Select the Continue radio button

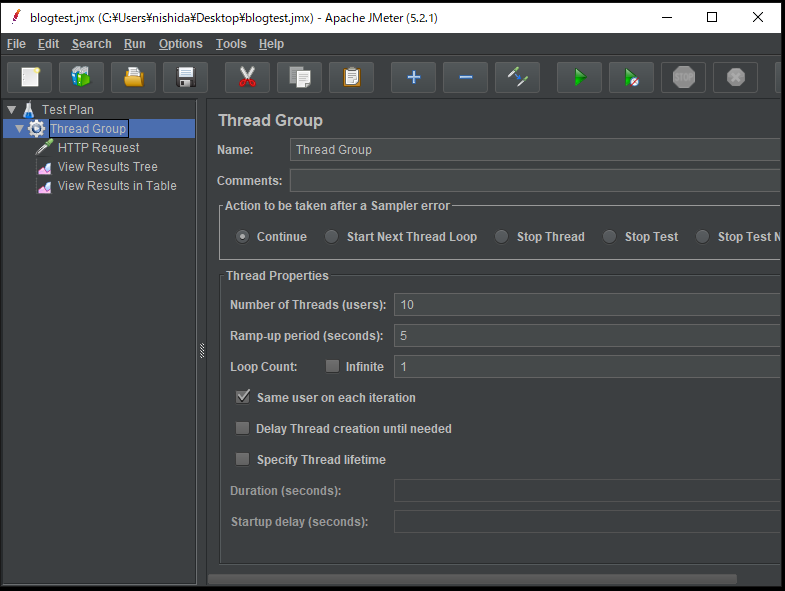coord(242,236)
